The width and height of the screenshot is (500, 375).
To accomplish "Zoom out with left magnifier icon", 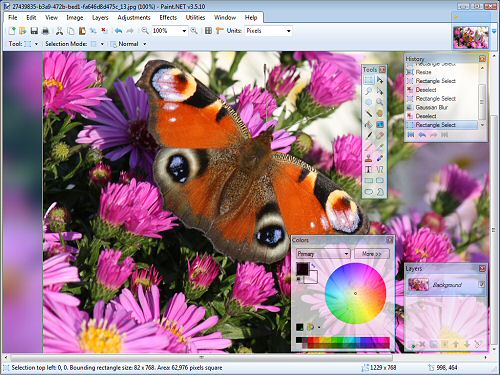I will tap(145, 31).
